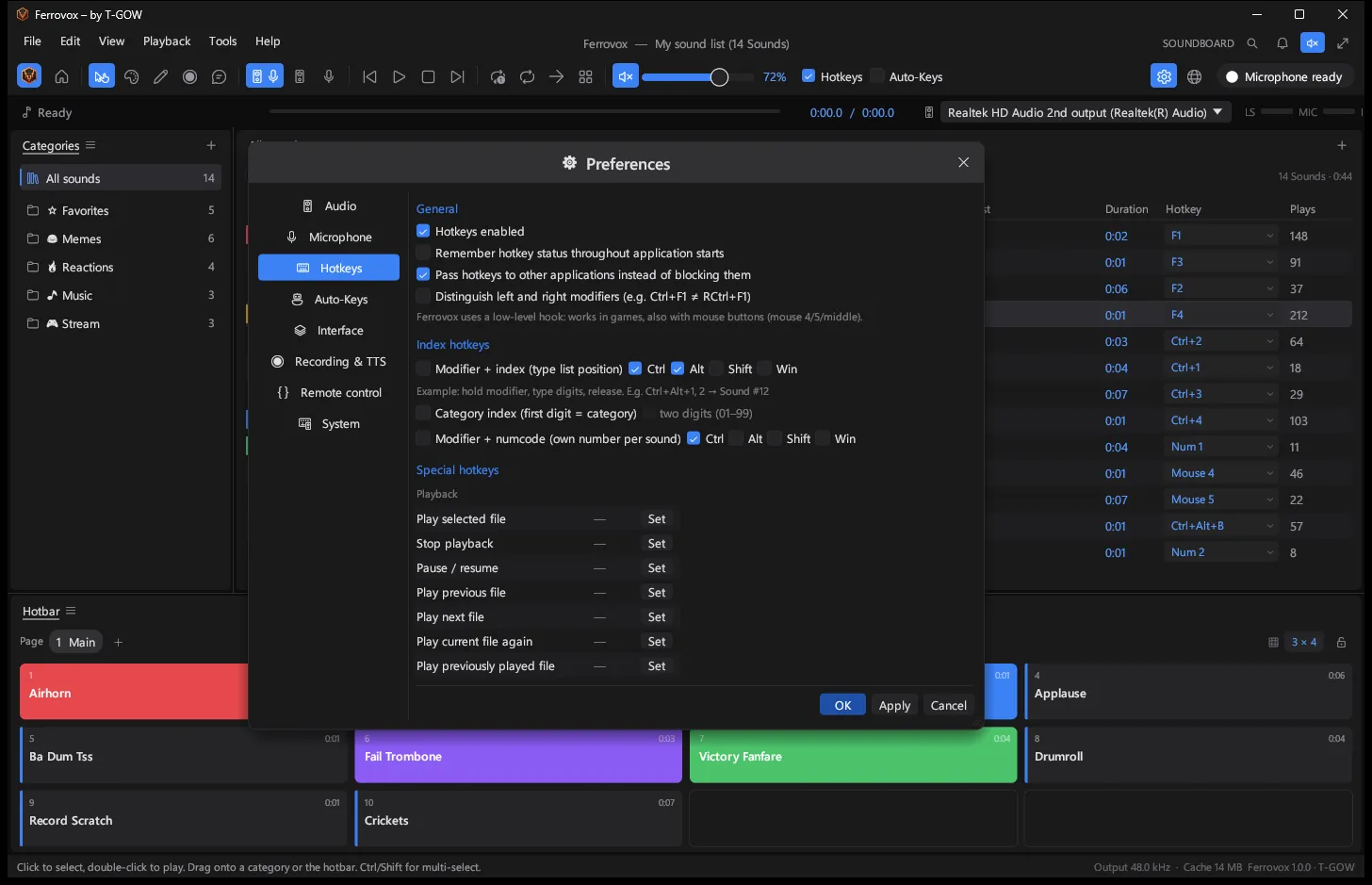Open the Mouse 4 hotkey dropdown
The height and width of the screenshot is (885, 1372).
tap(1221, 473)
